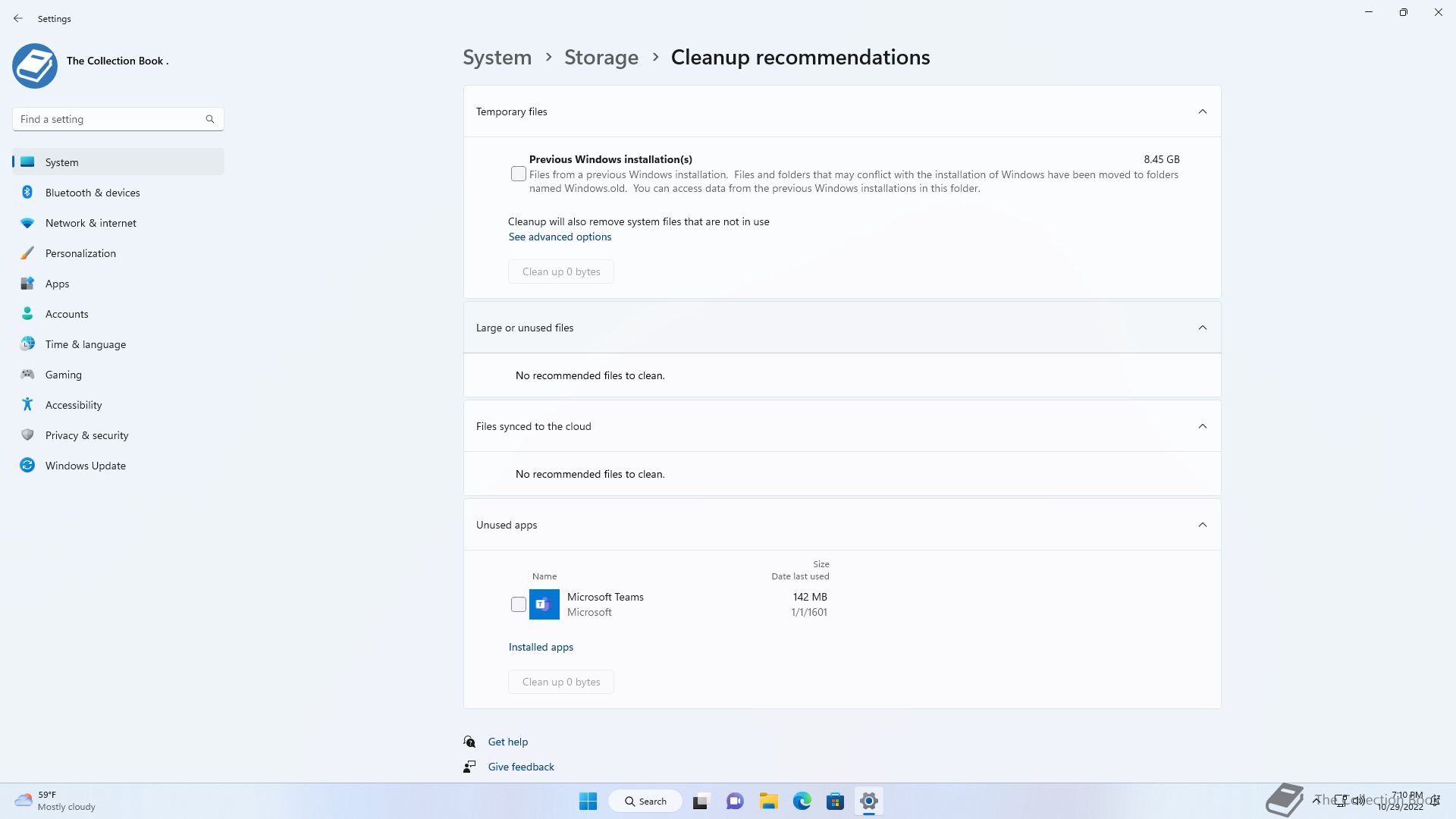Open Accessibility settings
Viewport: 1456px width, 819px height.
pos(118,405)
